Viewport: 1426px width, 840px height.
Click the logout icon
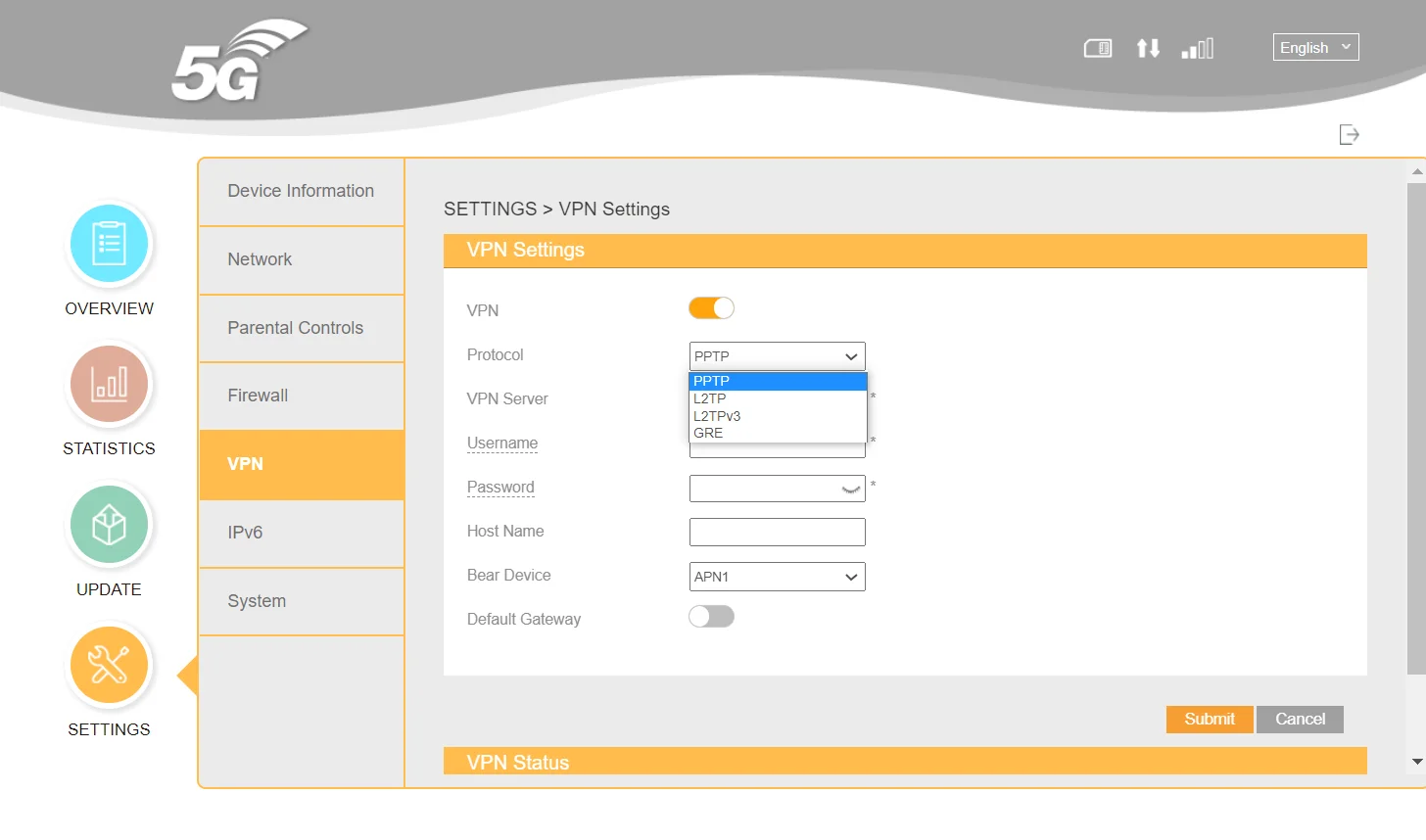pyautogui.click(x=1349, y=134)
